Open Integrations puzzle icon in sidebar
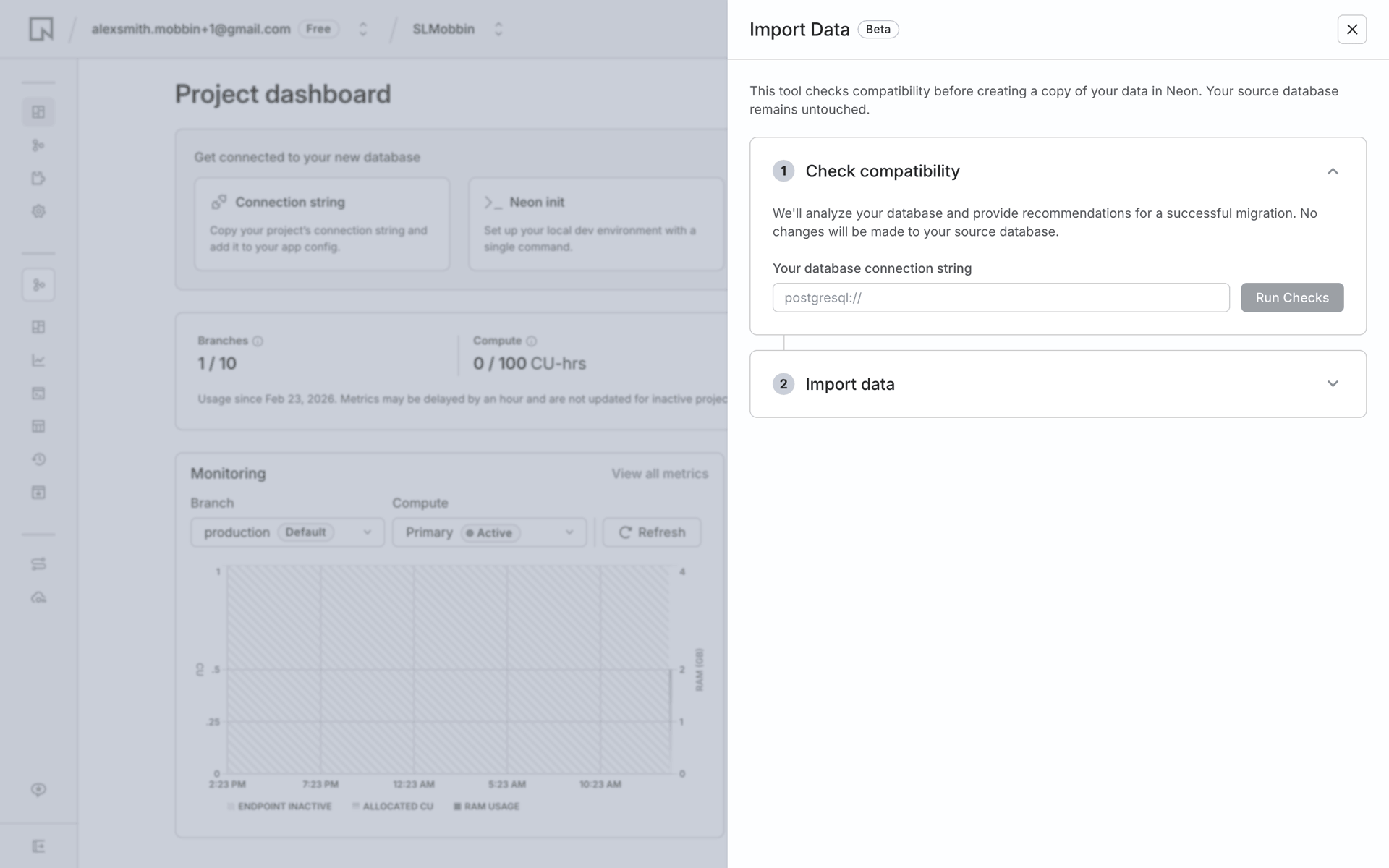This screenshot has height=868, width=1389. [x=38, y=179]
